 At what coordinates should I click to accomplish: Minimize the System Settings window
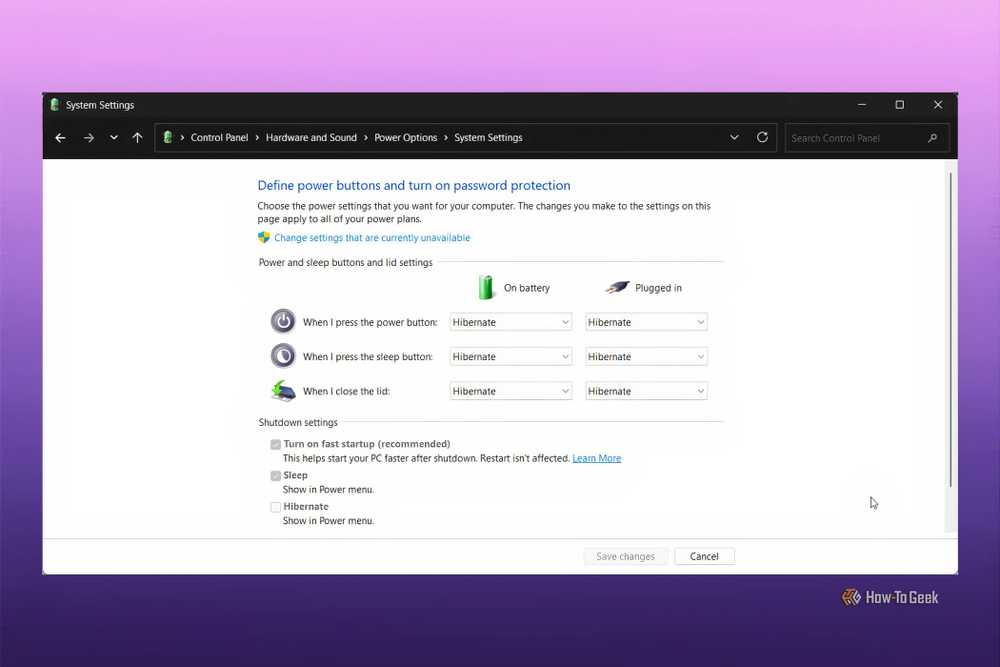(x=862, y=105)
